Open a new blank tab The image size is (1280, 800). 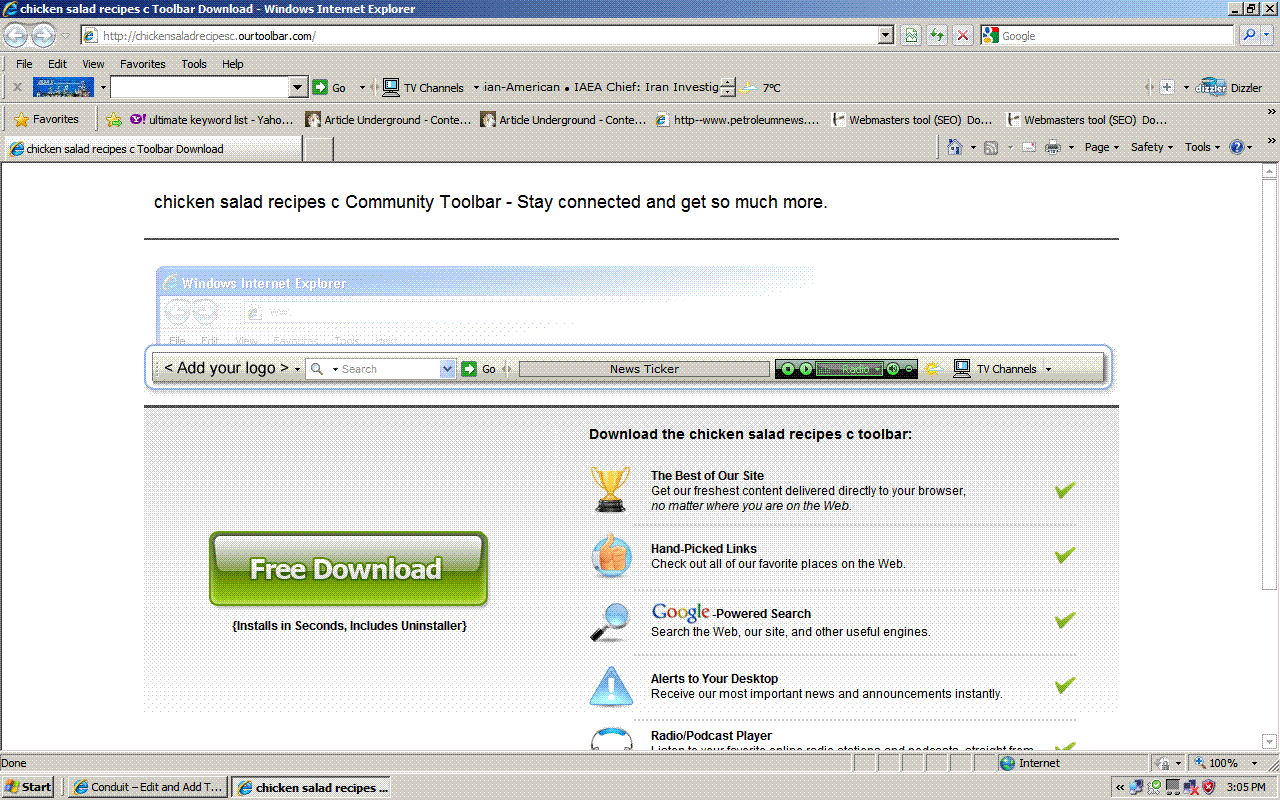coord(318,149)
